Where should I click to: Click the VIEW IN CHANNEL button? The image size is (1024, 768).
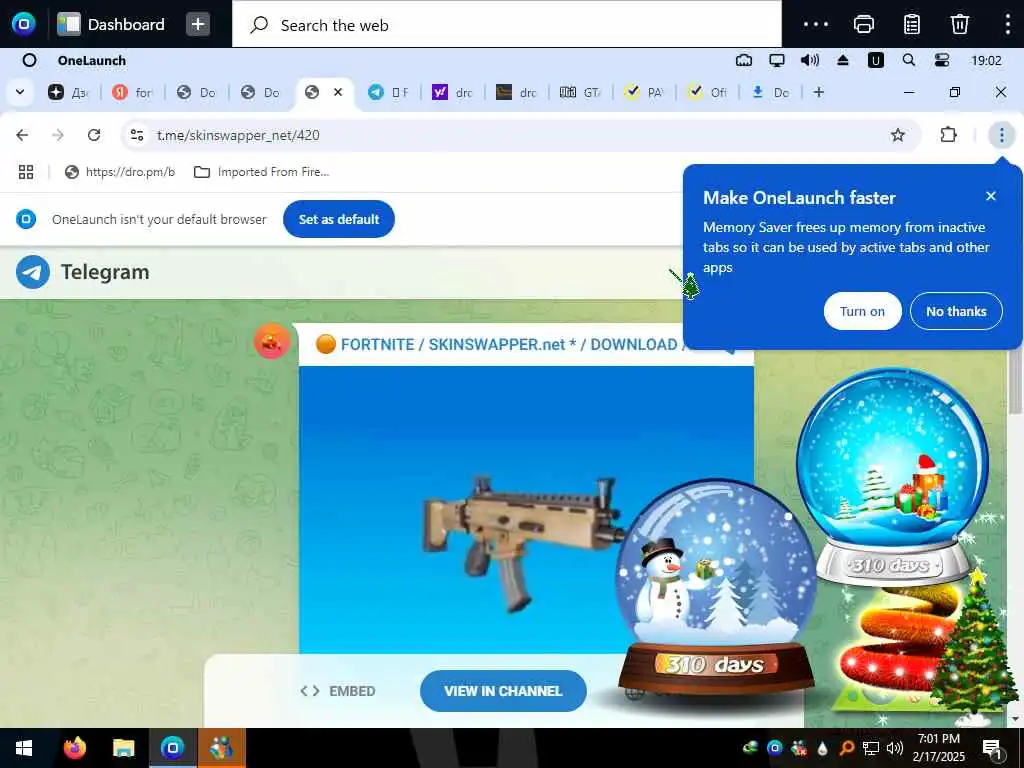(503, 691)
